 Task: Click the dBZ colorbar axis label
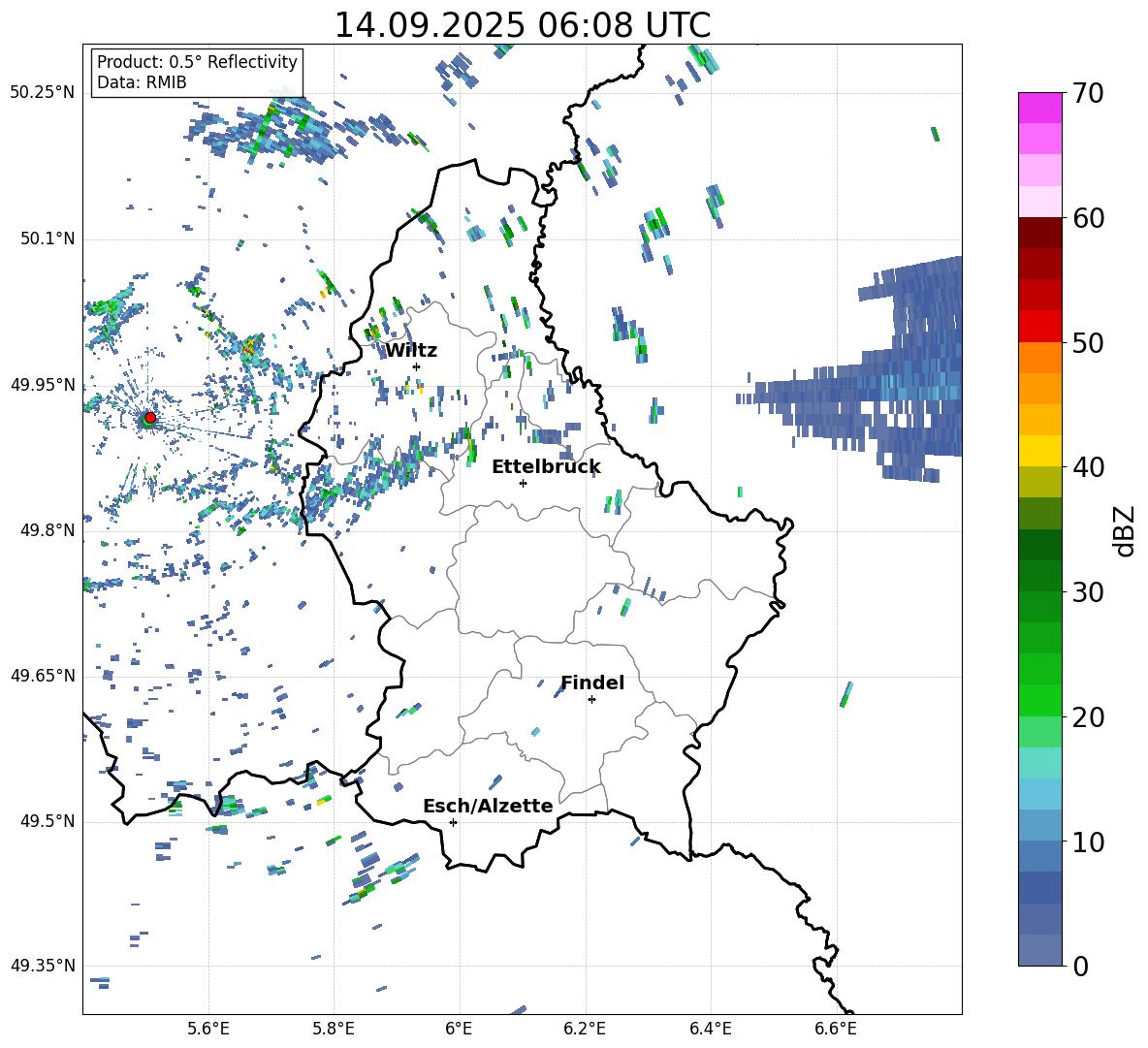coord(1125,530)
